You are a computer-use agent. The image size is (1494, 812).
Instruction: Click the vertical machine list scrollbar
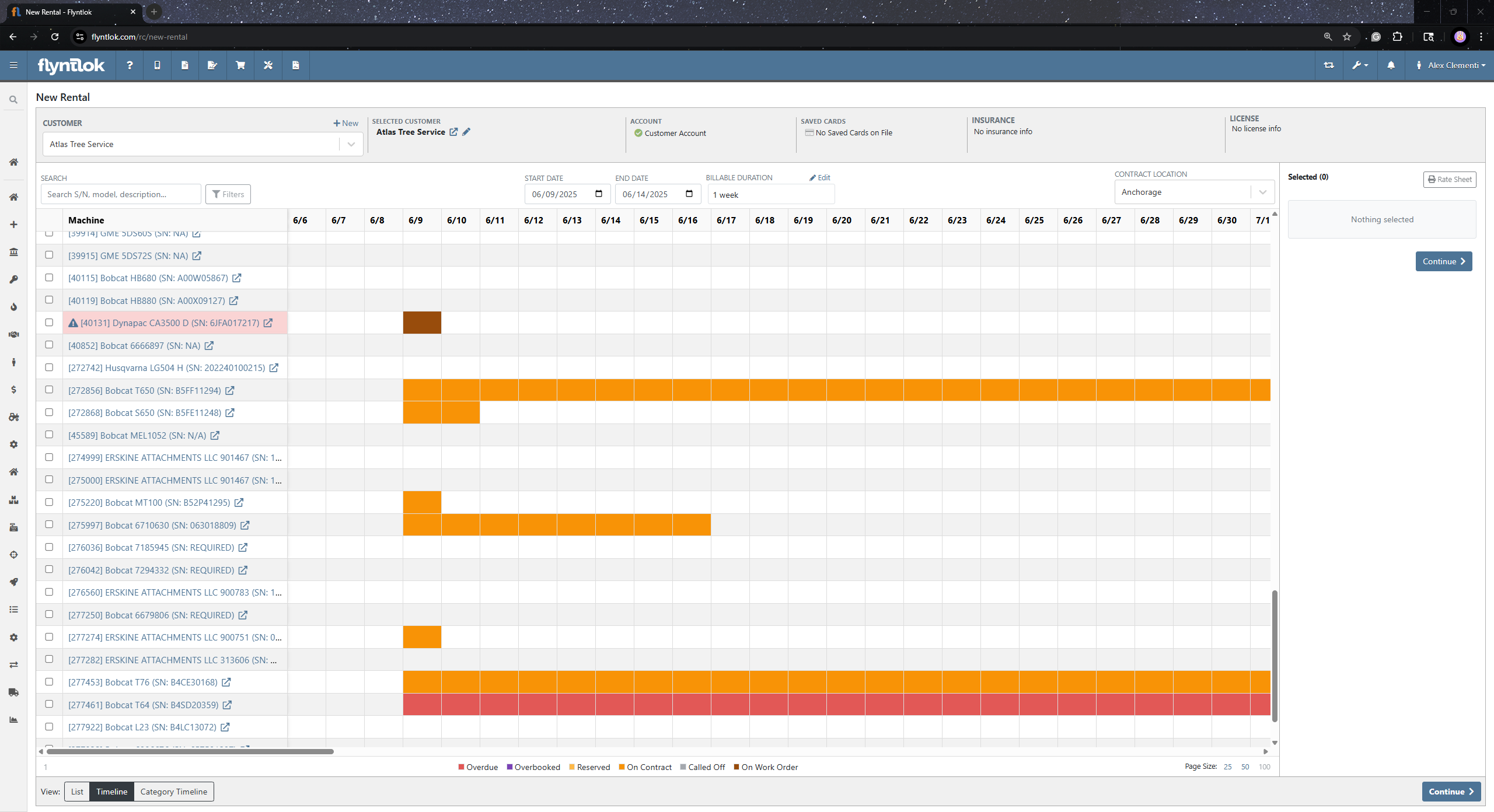[x=1275, y=656]
